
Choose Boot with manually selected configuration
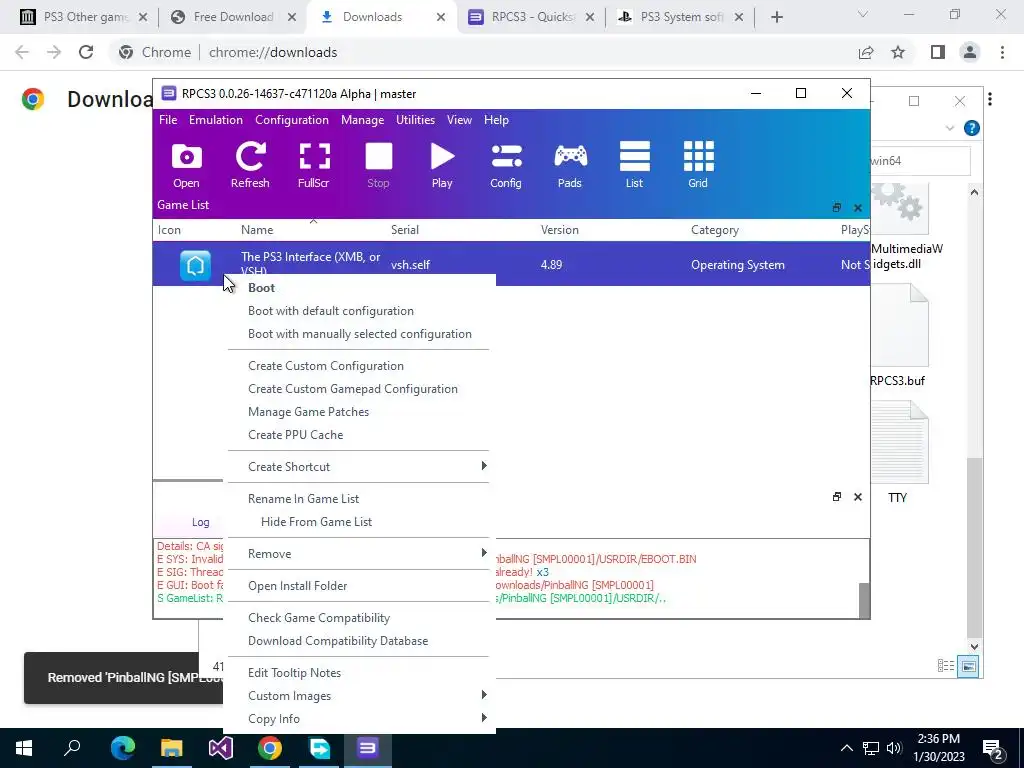358,334
